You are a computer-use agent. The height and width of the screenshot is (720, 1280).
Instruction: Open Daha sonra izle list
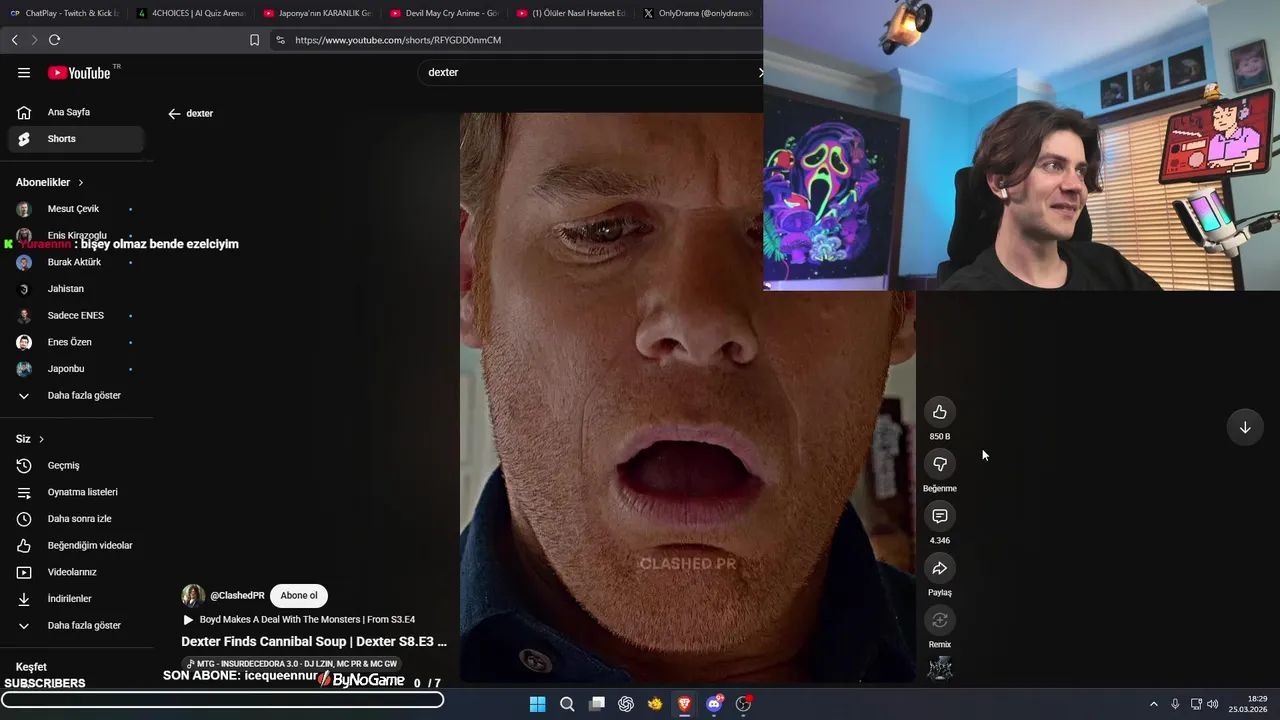[x=77, y=519]
